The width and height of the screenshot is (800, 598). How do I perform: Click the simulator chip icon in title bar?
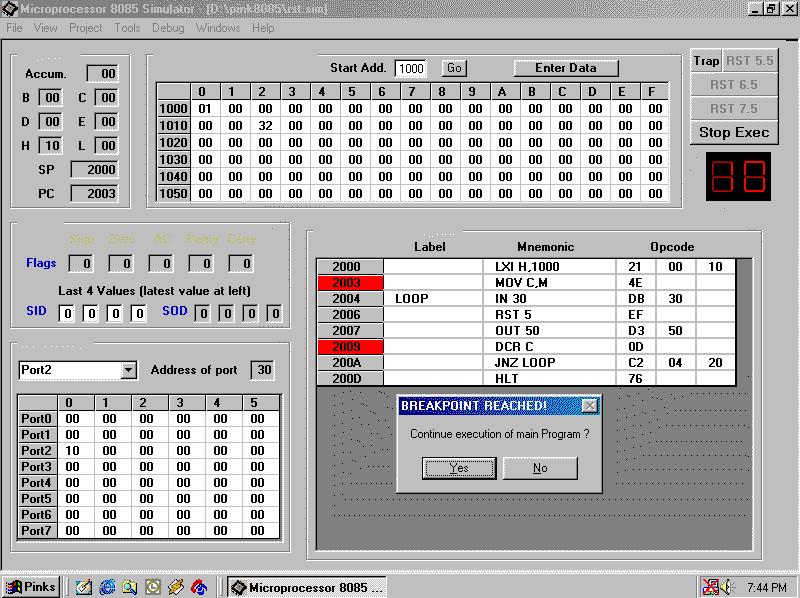[x=9, y=8]
